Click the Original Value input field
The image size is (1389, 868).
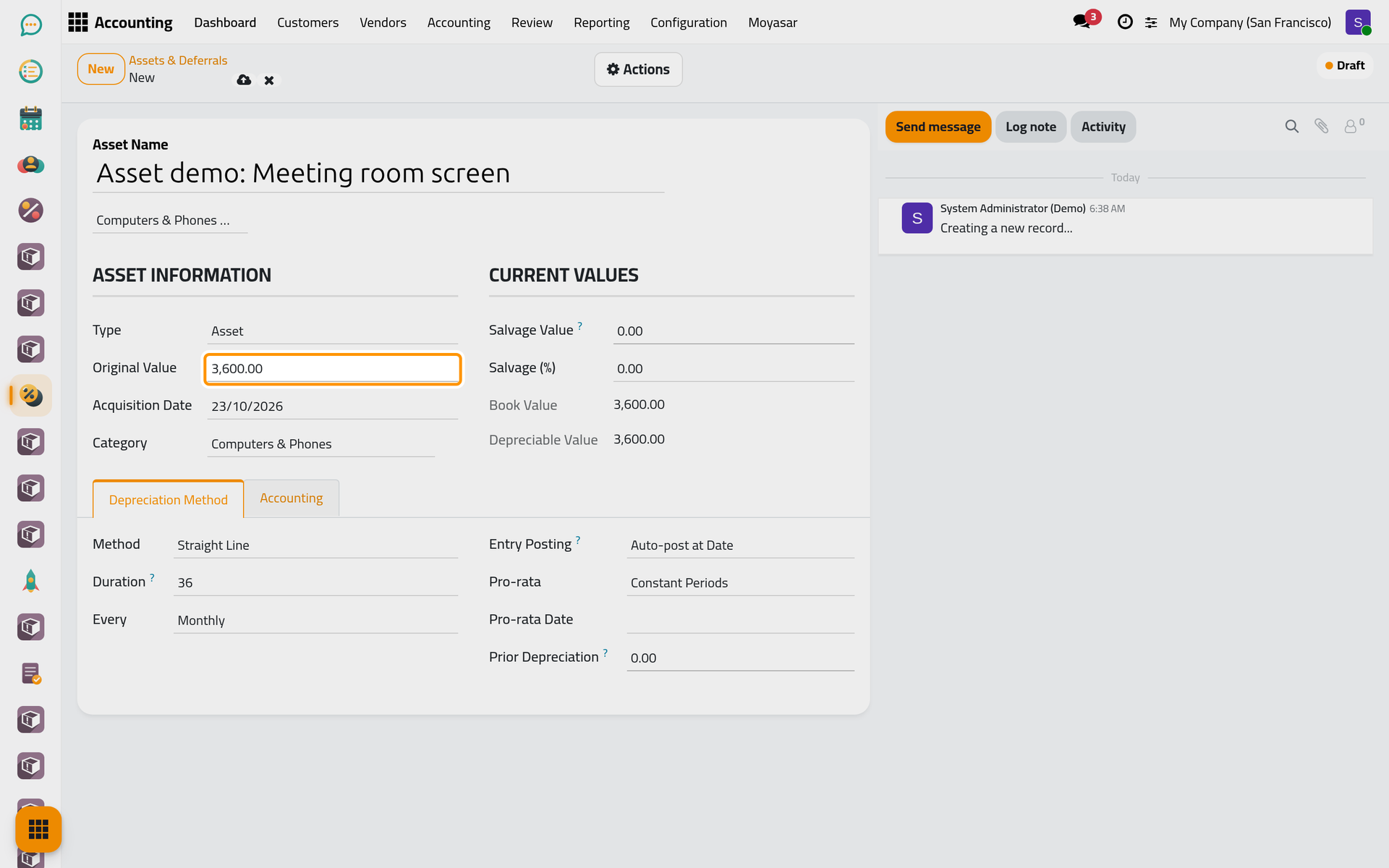pos(333,369)
